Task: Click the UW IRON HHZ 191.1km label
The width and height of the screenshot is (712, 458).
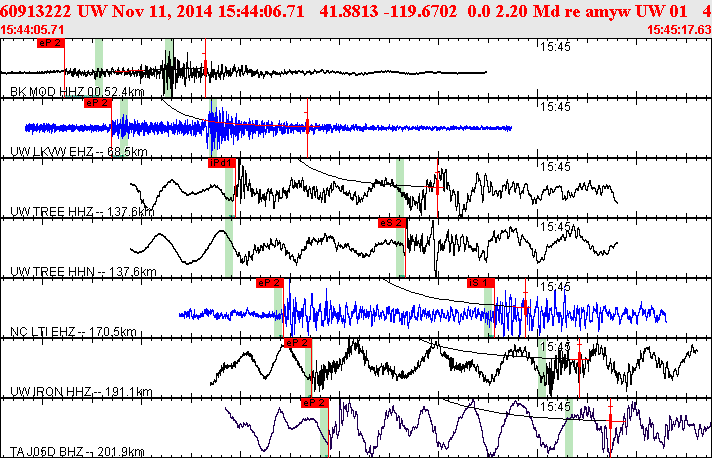Action: click(x=81, y=391)
